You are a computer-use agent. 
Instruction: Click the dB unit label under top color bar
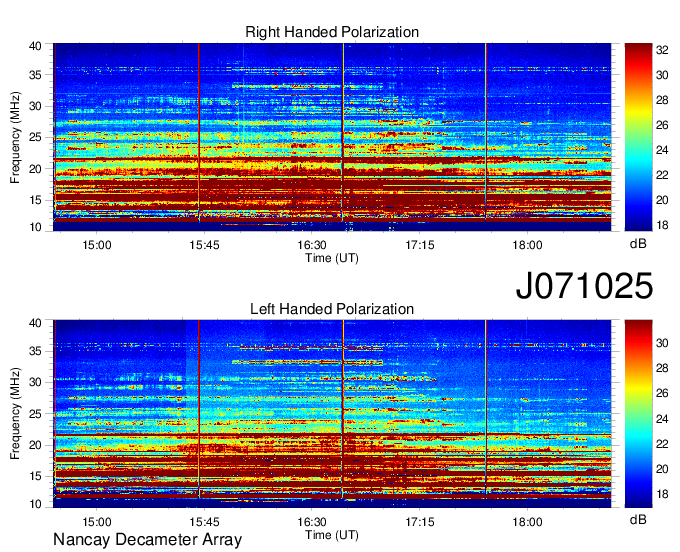pyautogui.click(x=638, y=244)
